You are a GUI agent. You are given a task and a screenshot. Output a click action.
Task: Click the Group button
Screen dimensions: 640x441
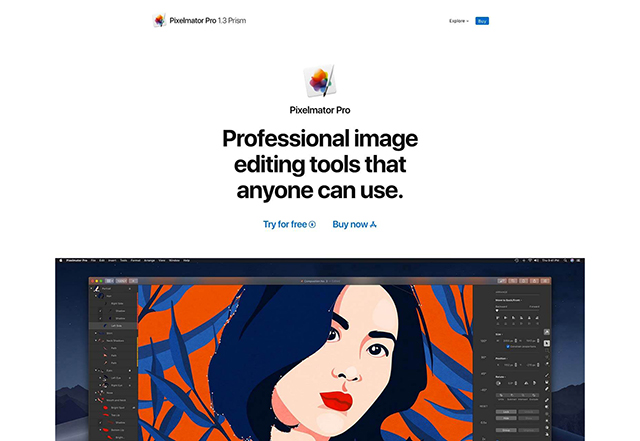[506, 430]
